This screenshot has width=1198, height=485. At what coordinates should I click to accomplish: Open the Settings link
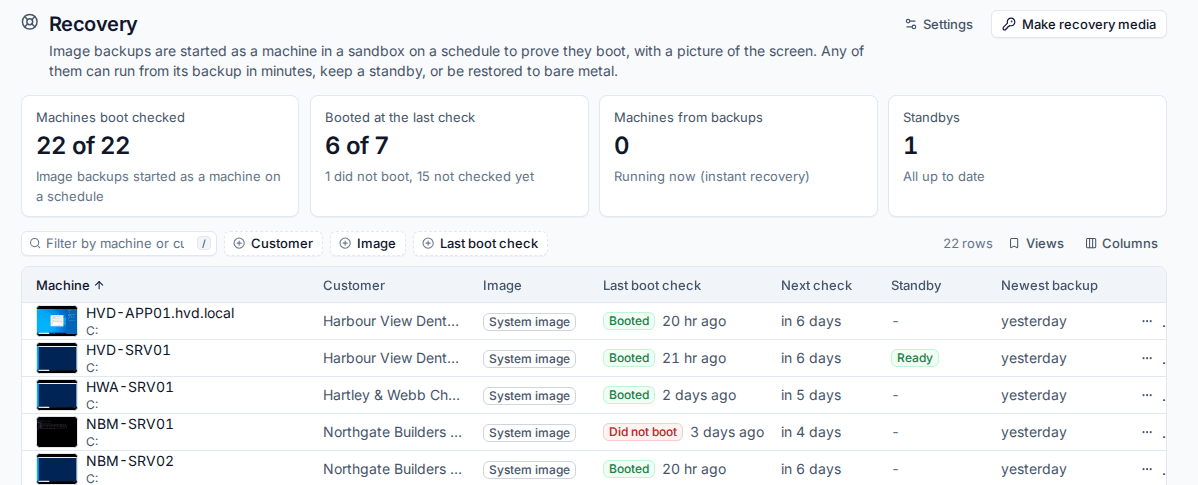(939, 24)
